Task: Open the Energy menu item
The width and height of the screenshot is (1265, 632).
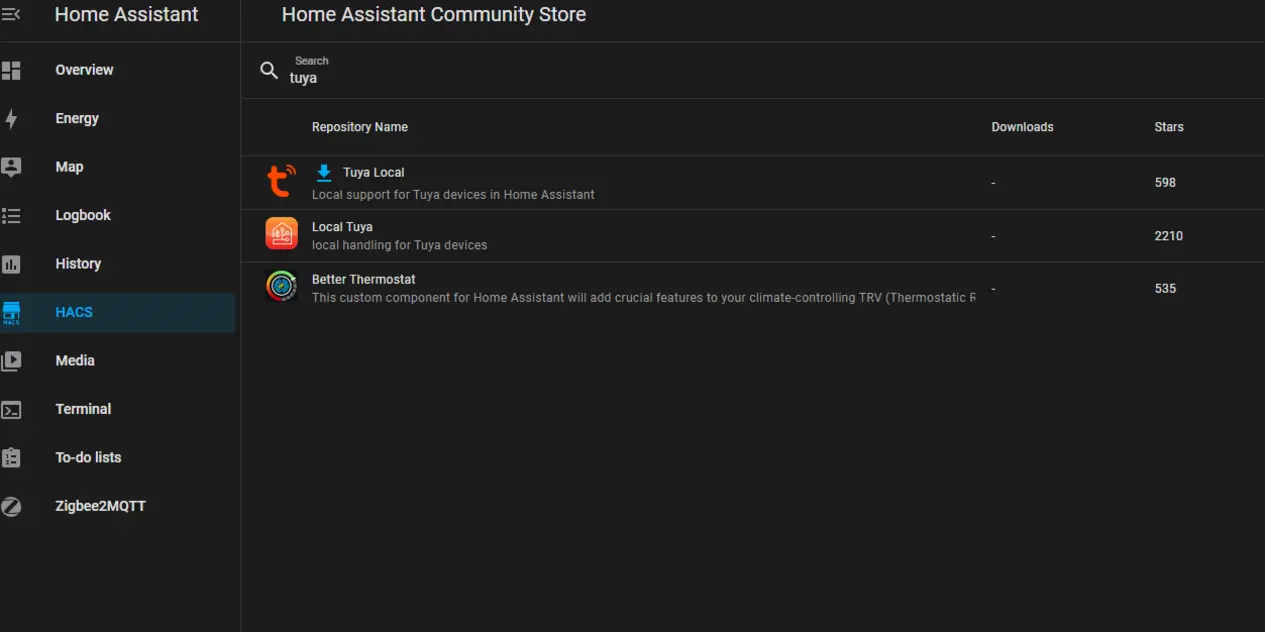Action: pyautogui.click(x=118, y=119)
